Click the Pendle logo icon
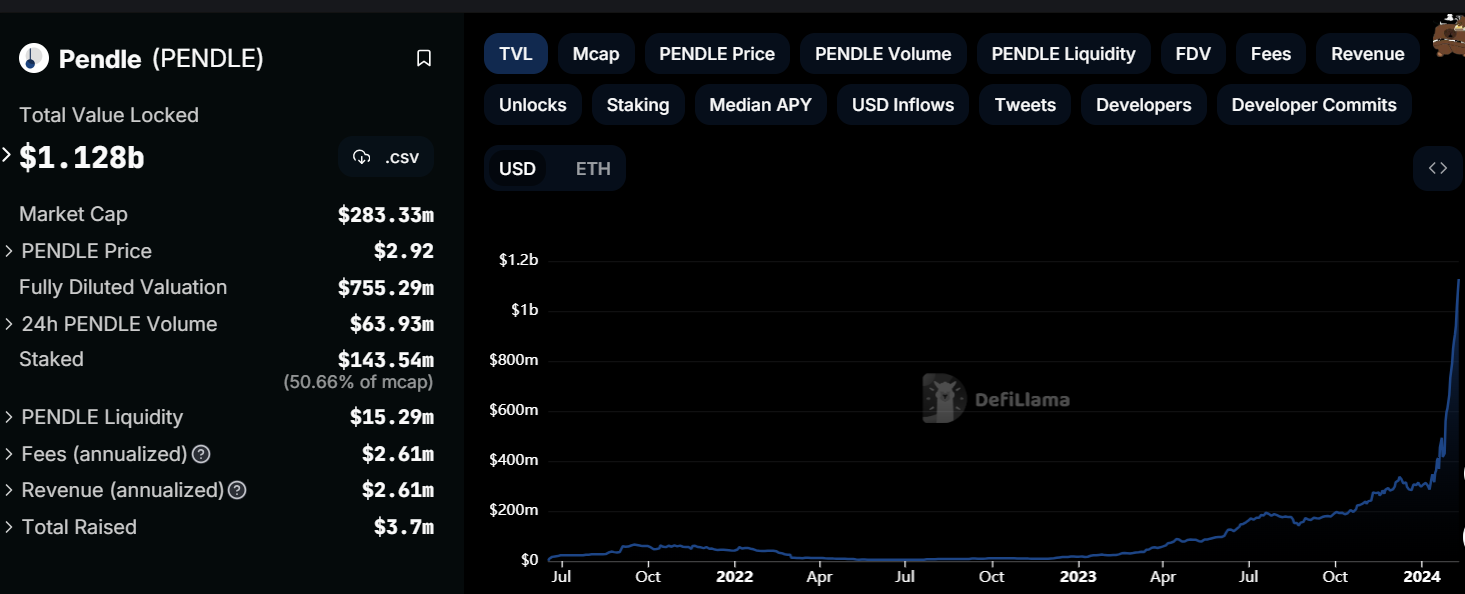The width and height of the screenshot is (1465, 594). [x=34, y=59]
